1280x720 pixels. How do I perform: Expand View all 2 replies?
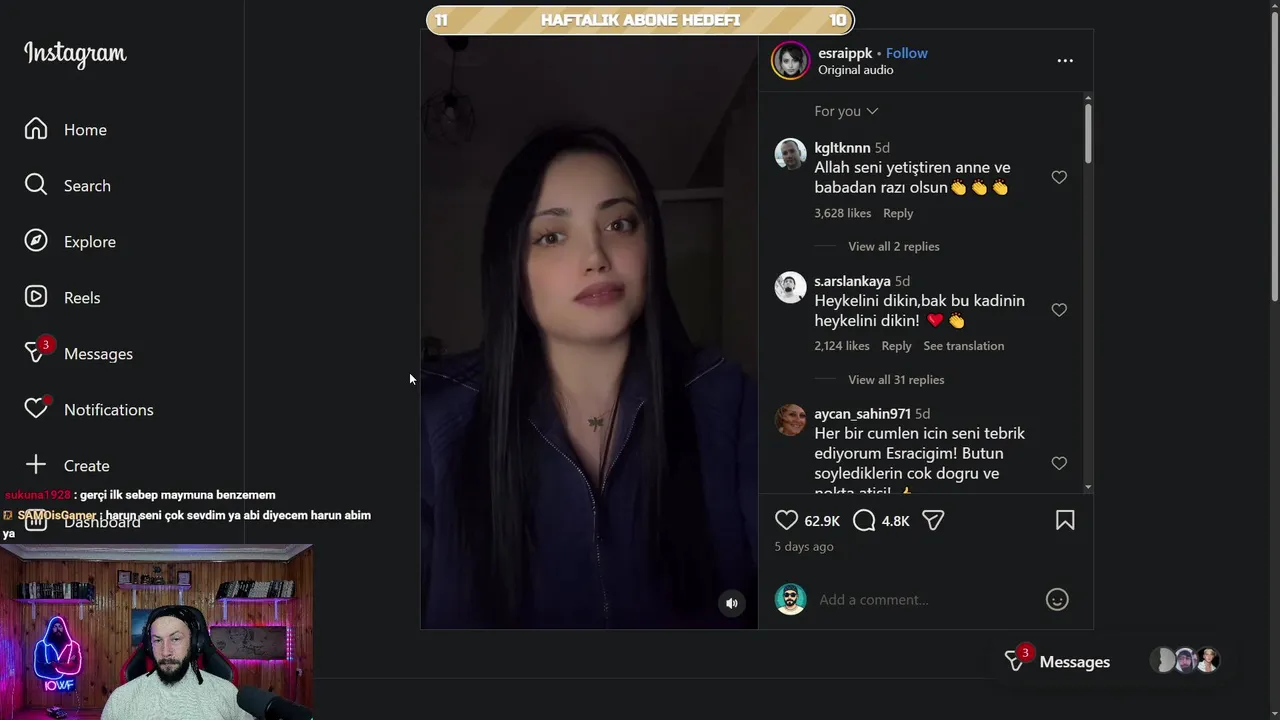pyautogui.click(x=894, y=246)
